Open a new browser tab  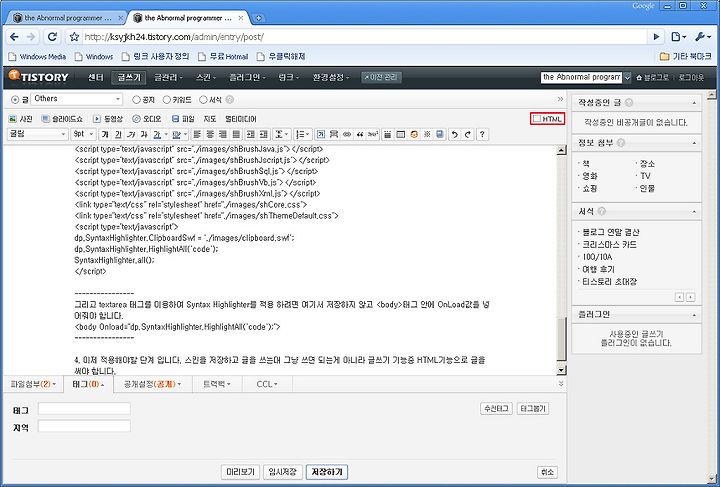[x=259, y=18]
